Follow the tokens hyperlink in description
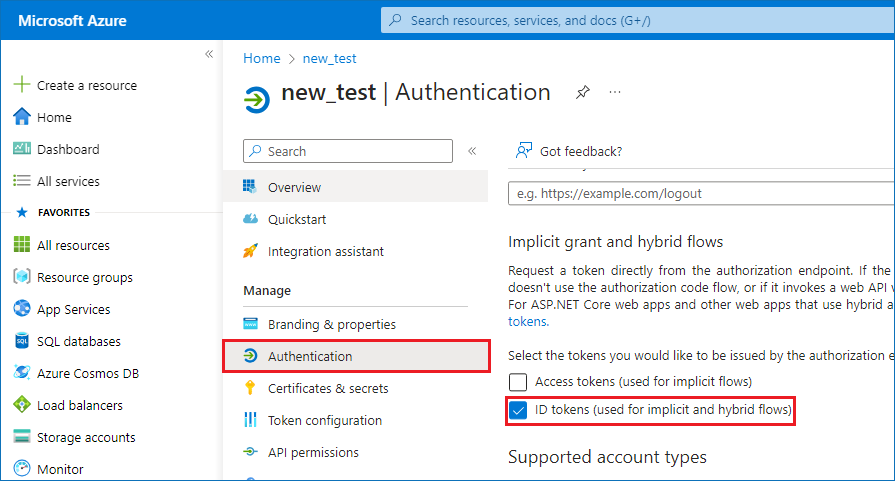Screen dimensions: 895x481 (528, 321)
